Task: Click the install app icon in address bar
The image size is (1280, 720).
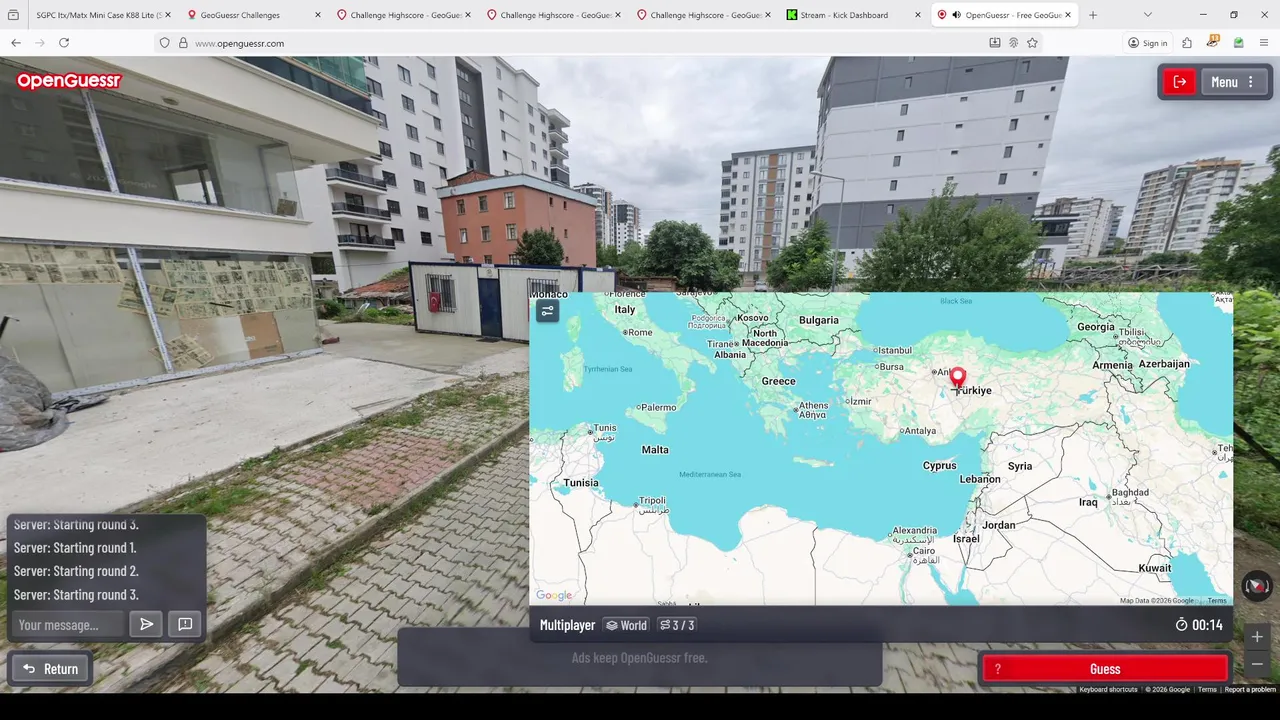Action: click(994, 43)
